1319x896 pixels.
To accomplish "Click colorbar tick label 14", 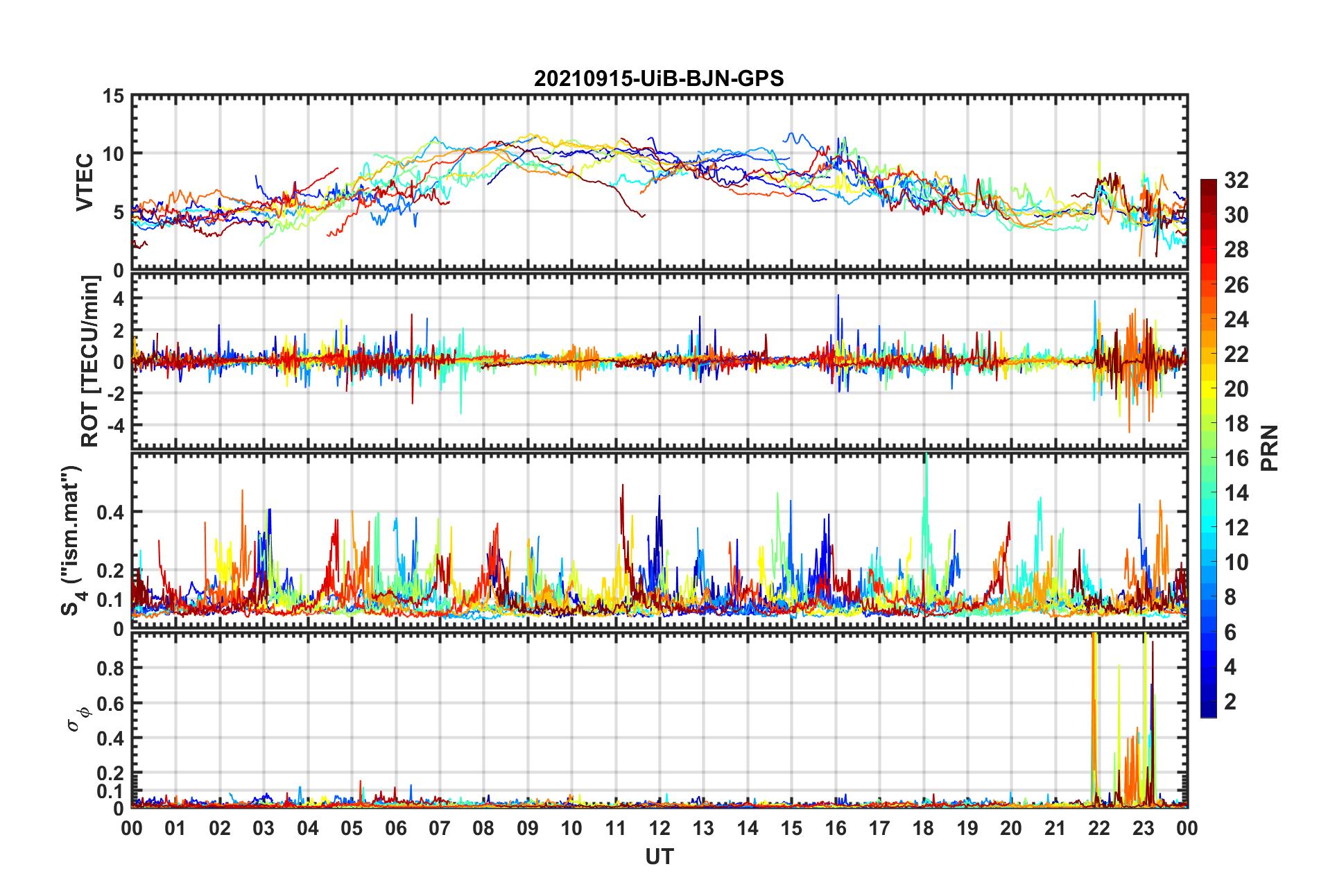I will [x=1236, y=493].
